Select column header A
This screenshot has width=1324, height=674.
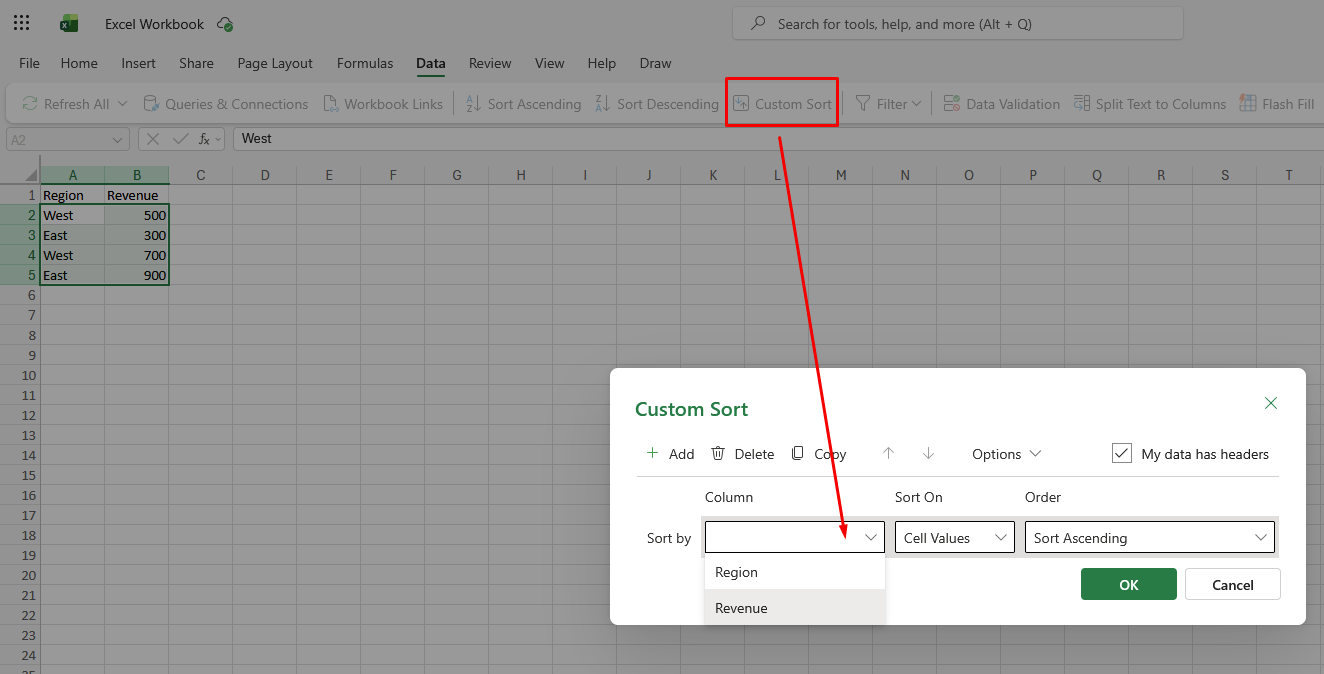(72, 175)
